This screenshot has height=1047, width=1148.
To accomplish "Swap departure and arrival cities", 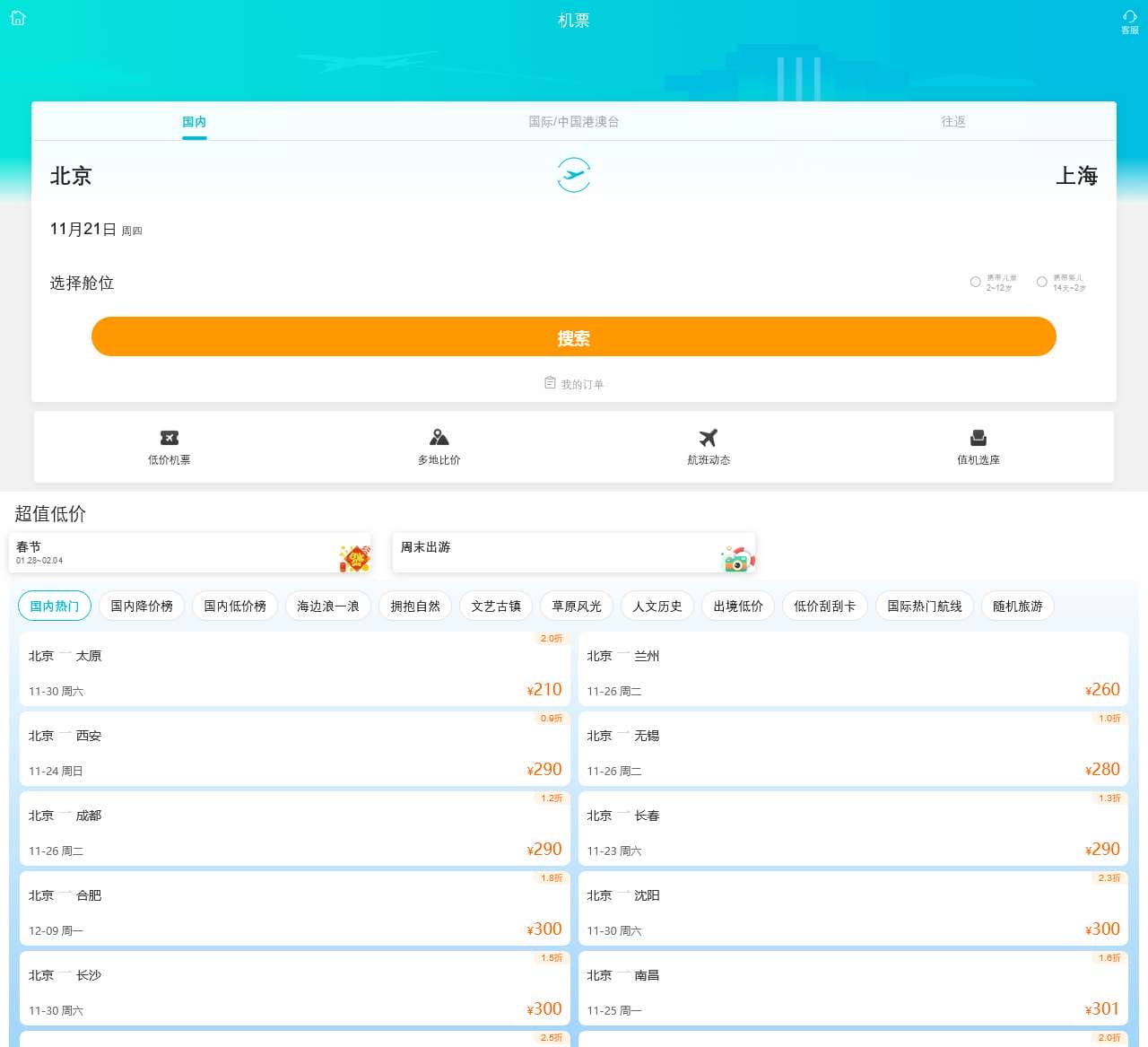I will (x=573, y=175).
